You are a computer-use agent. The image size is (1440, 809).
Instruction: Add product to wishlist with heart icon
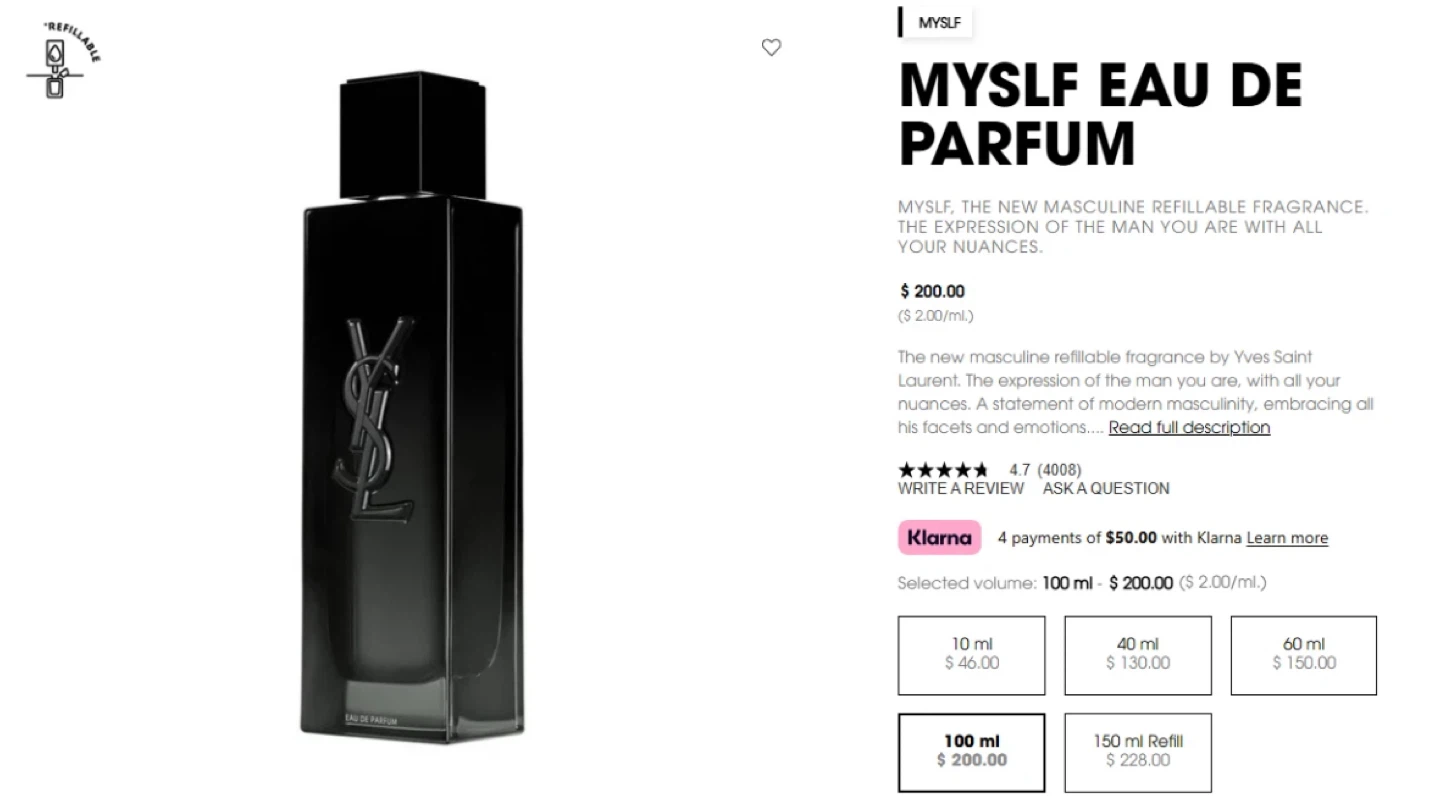(x=771, y=47)
